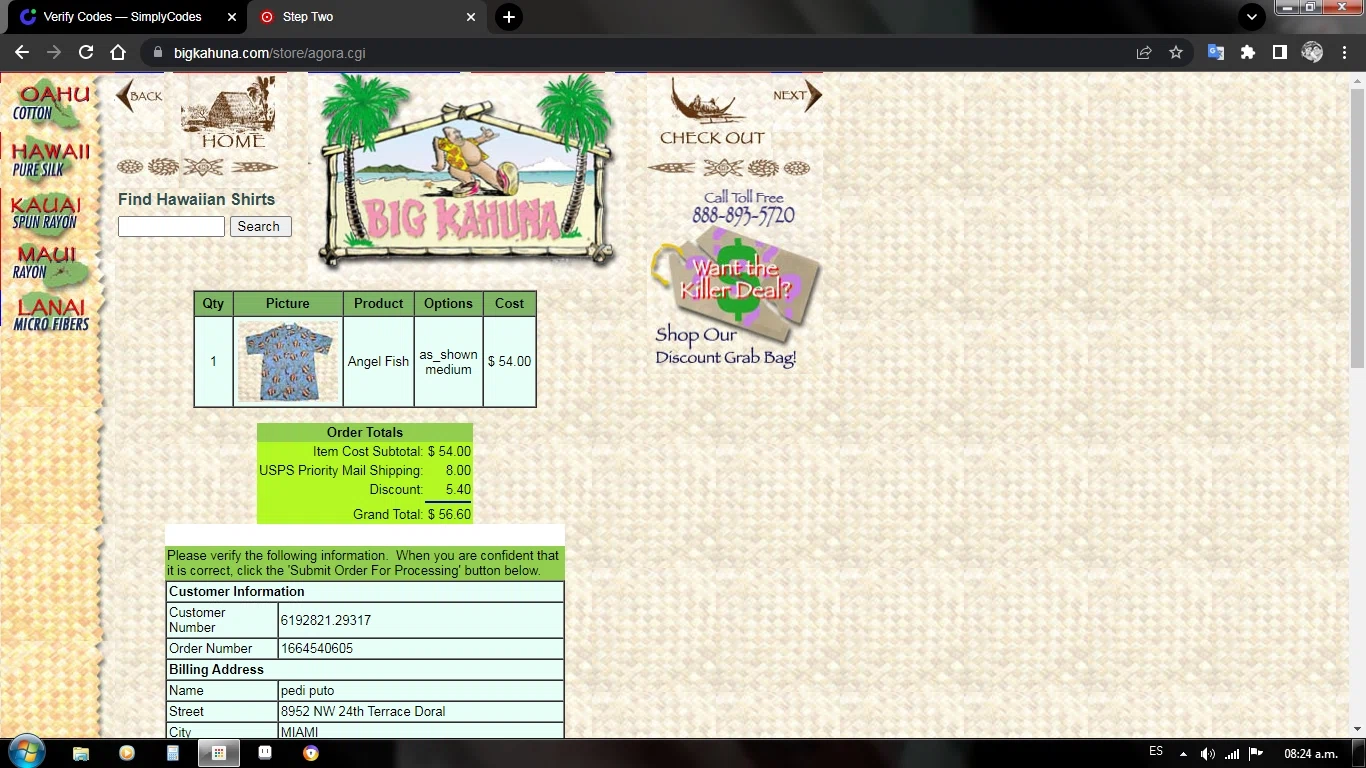The width and height of the screenshot is (1366, 768).
Task: Close the Step Two tab
Action: coord(471,17)
